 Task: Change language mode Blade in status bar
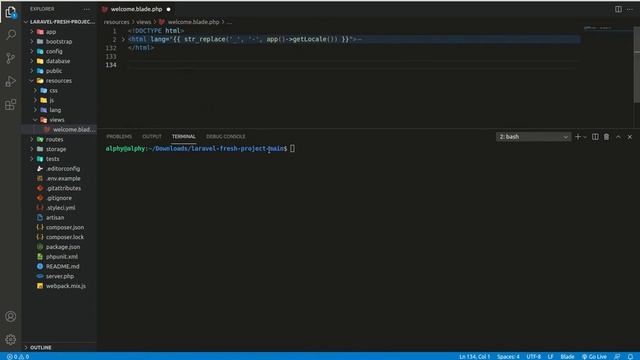click(567, 356)
